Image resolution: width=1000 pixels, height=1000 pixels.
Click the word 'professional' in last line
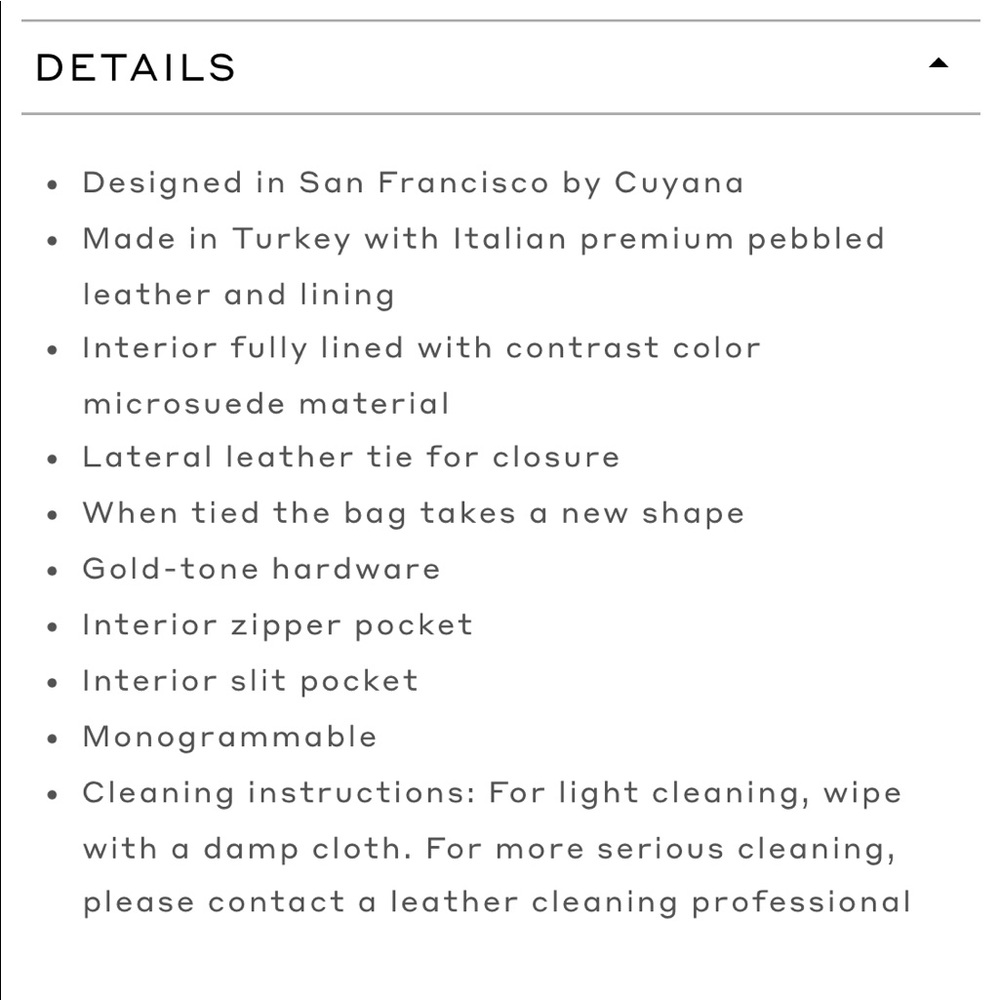pyautogui.click(x=801, y=904)
